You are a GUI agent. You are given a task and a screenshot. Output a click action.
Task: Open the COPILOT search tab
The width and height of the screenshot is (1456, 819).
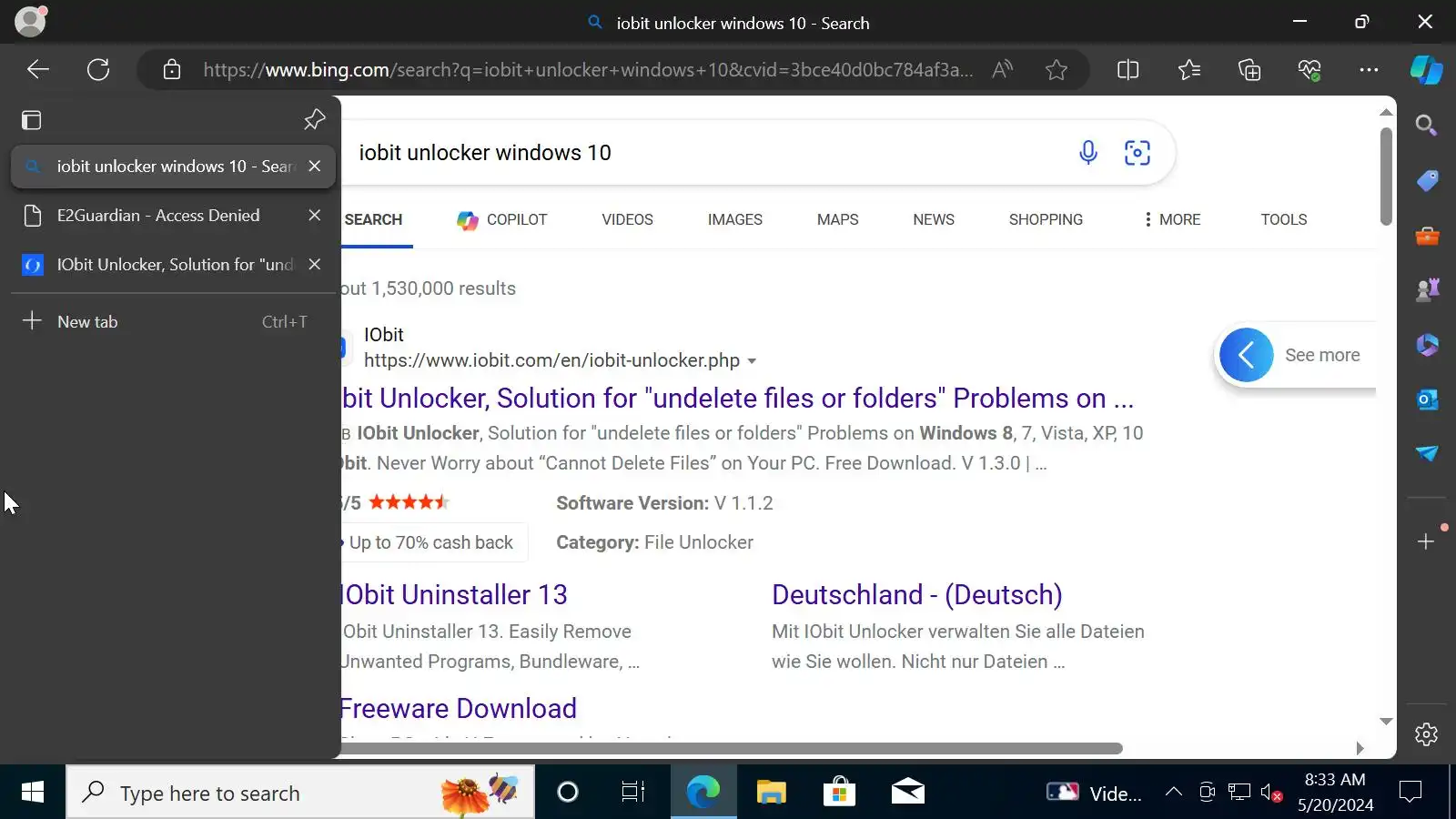coord(502,219)
